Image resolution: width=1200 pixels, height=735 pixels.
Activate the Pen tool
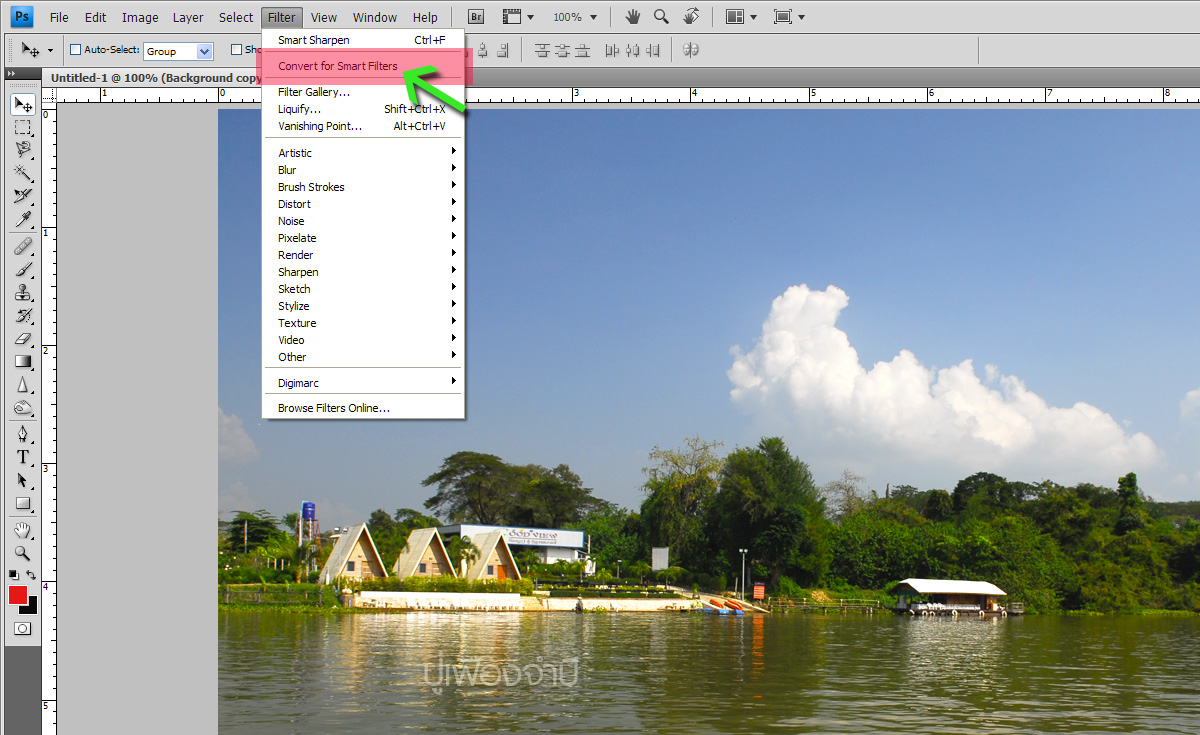pyautogui.click(x=22, y=433)
